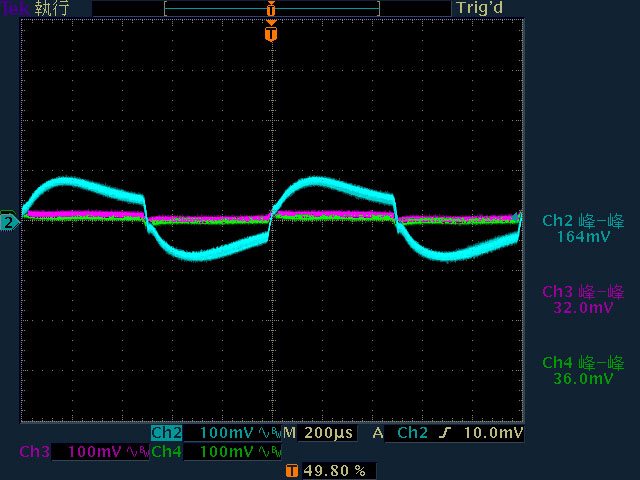Select the Tek logo in the corner
The width and height of the screenshot is (640, 480).
tap(15, 8)
